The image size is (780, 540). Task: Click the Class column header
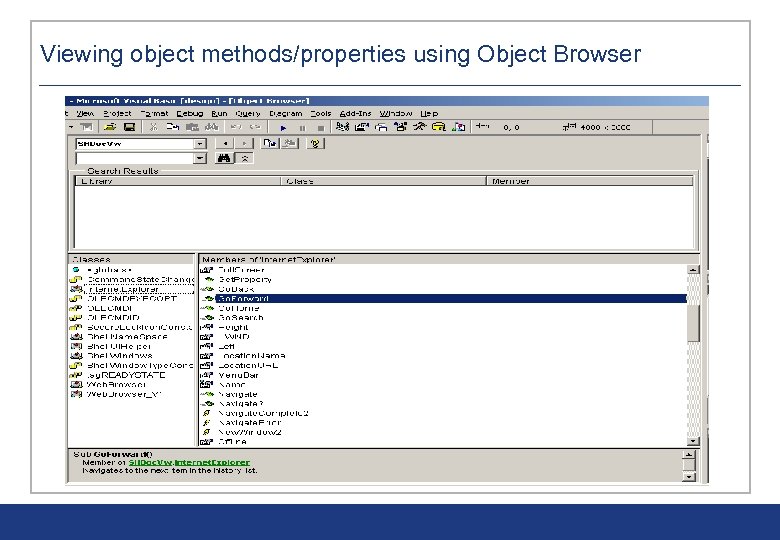point(384,181)
